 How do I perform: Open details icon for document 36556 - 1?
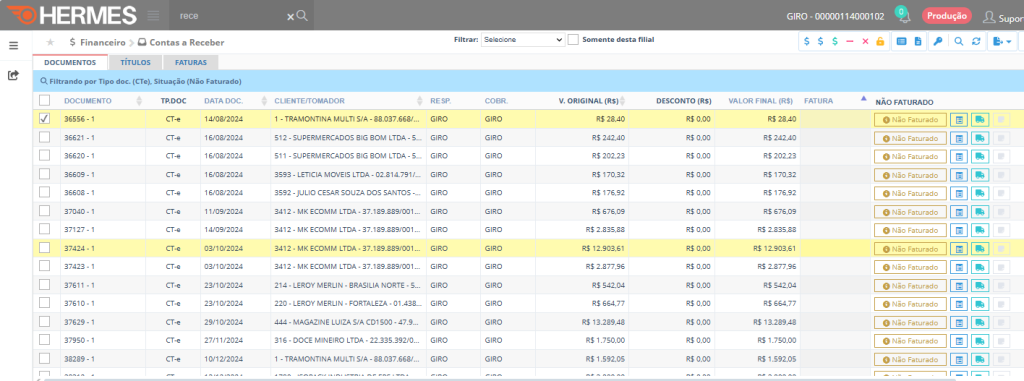(x=959, y=120)
